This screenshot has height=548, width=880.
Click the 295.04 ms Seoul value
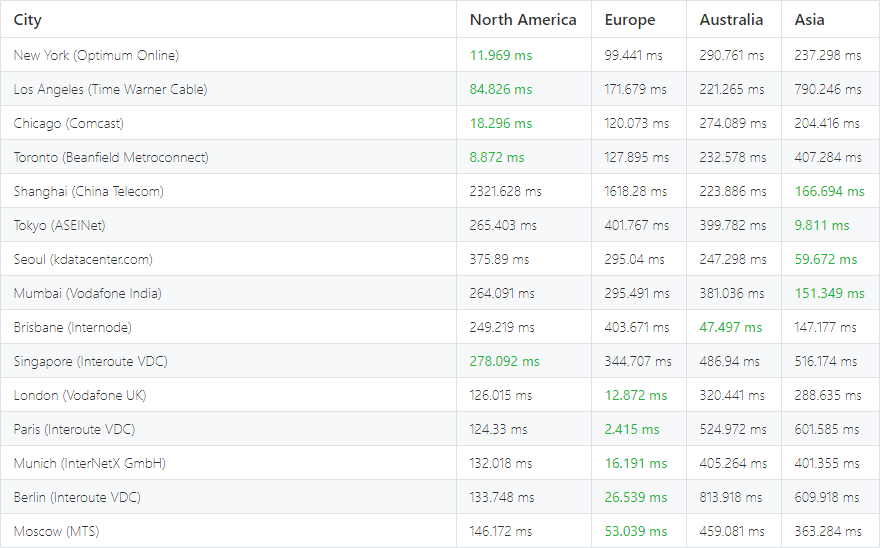pyautogui.click(x=634, y=259)
